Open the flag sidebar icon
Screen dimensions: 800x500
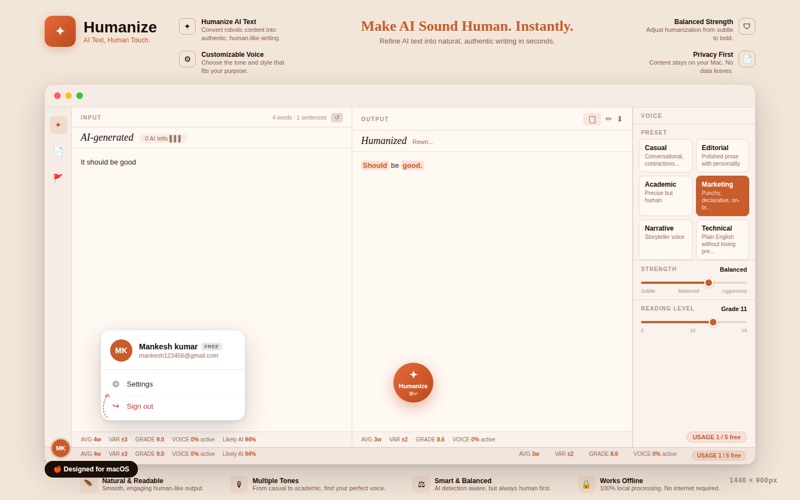point(58,178)
